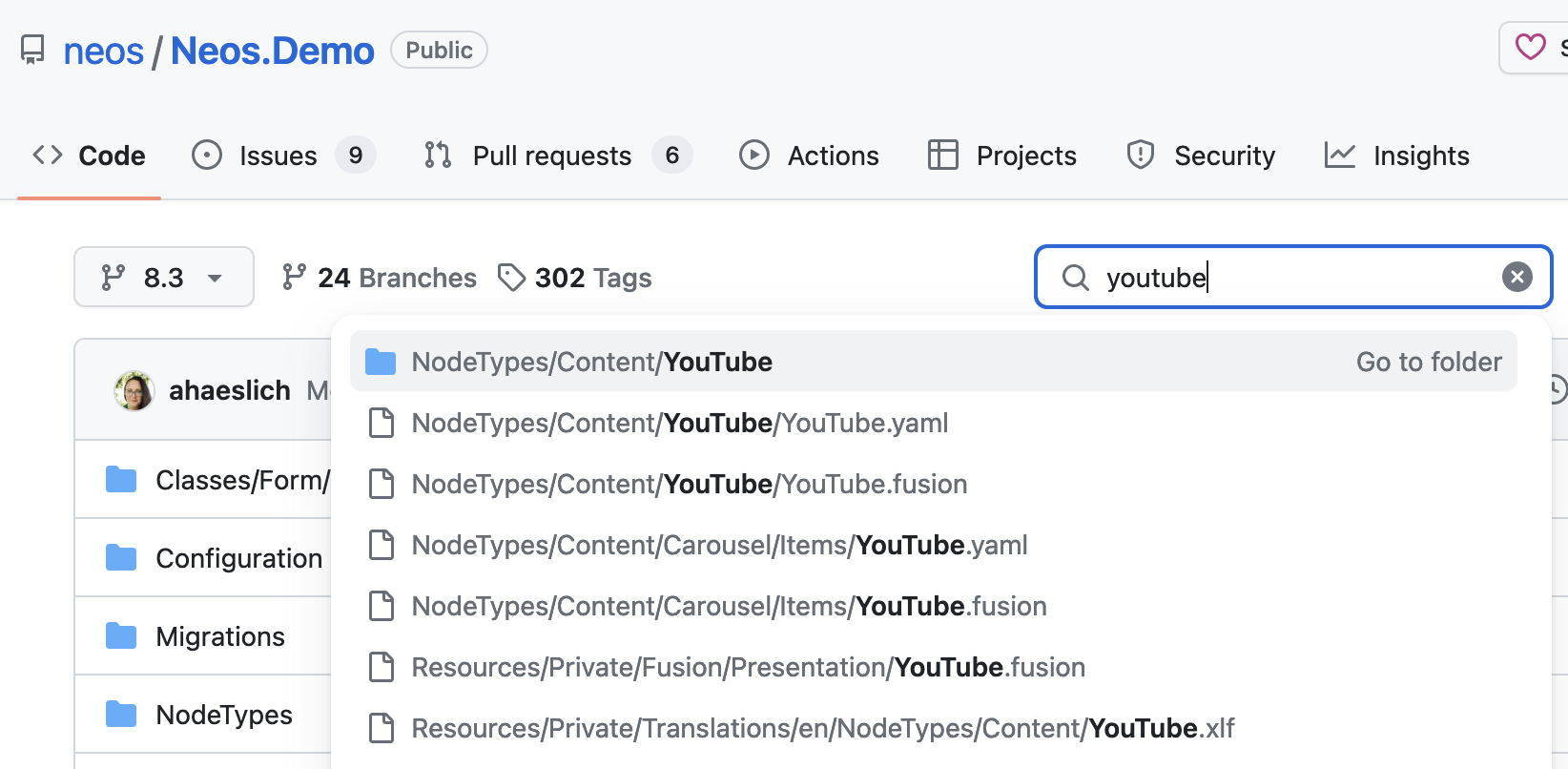Expand the 8.3 branch selector dropdown

click(164, 278)
